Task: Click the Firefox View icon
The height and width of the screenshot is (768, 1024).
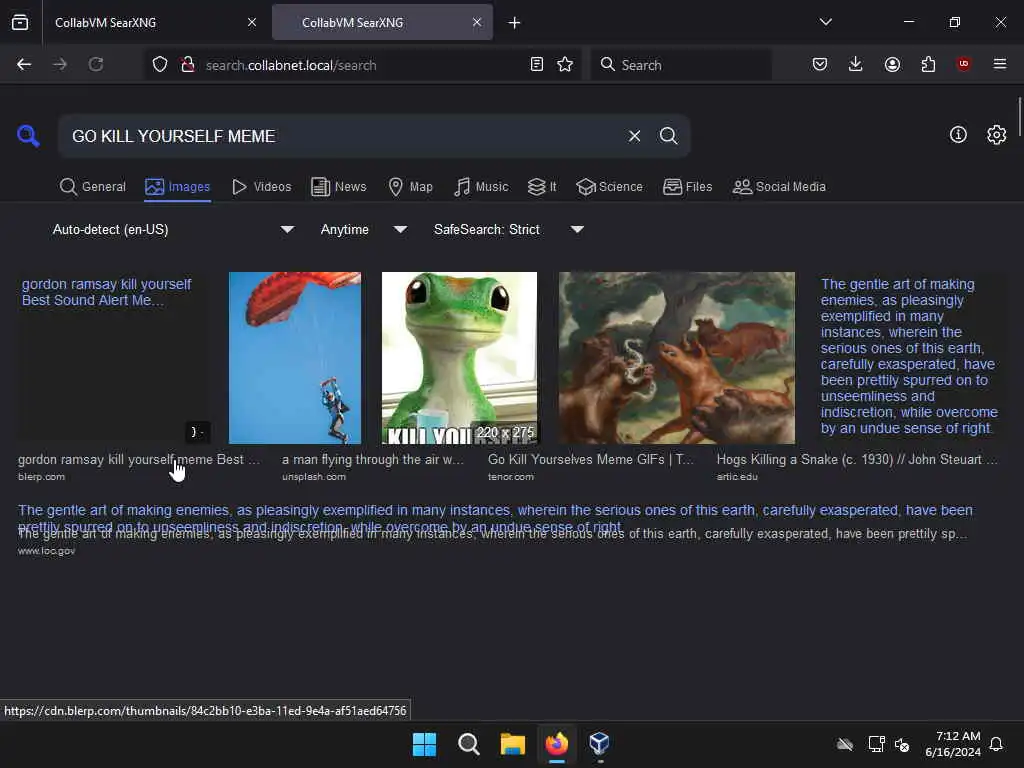Action: pyautogui.click(x=20, y=22)
